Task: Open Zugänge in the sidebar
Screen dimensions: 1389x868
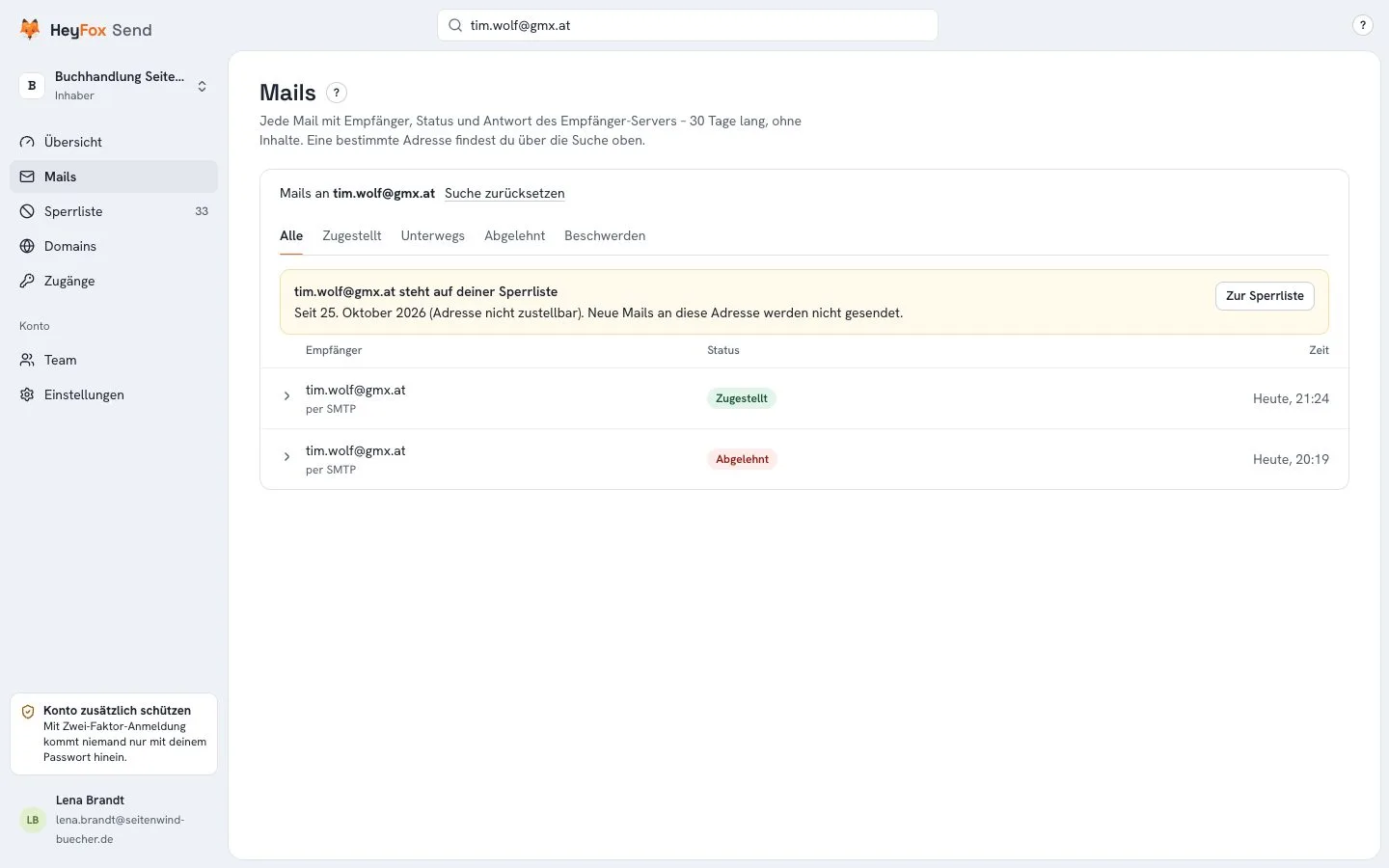Action: tap(114, 281)
